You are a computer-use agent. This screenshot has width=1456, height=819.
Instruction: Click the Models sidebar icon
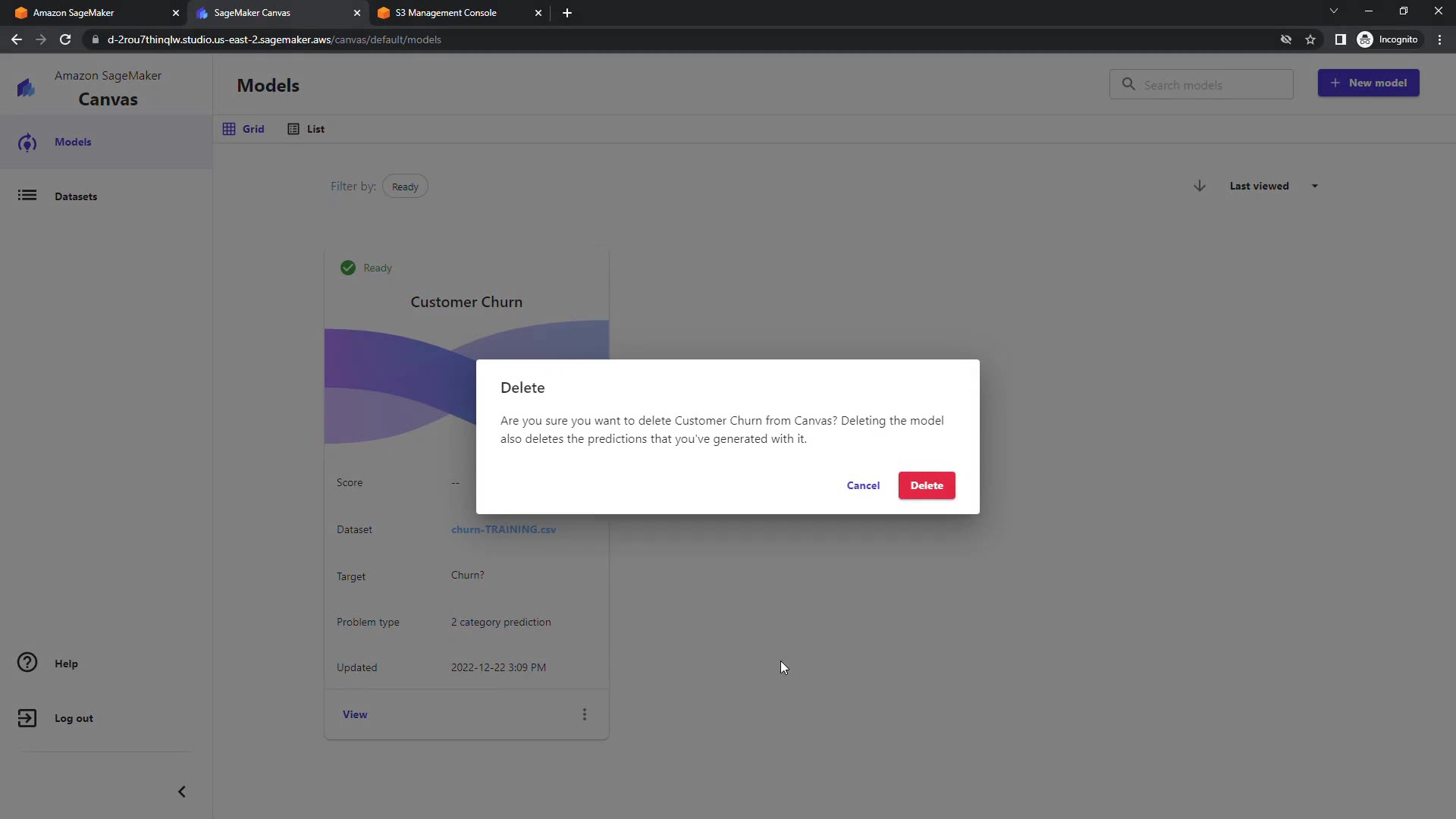point(27,143)
